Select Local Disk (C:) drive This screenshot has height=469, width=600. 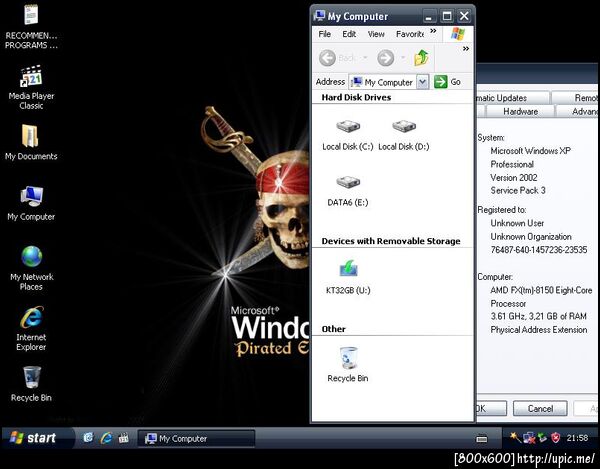(348, 135)
